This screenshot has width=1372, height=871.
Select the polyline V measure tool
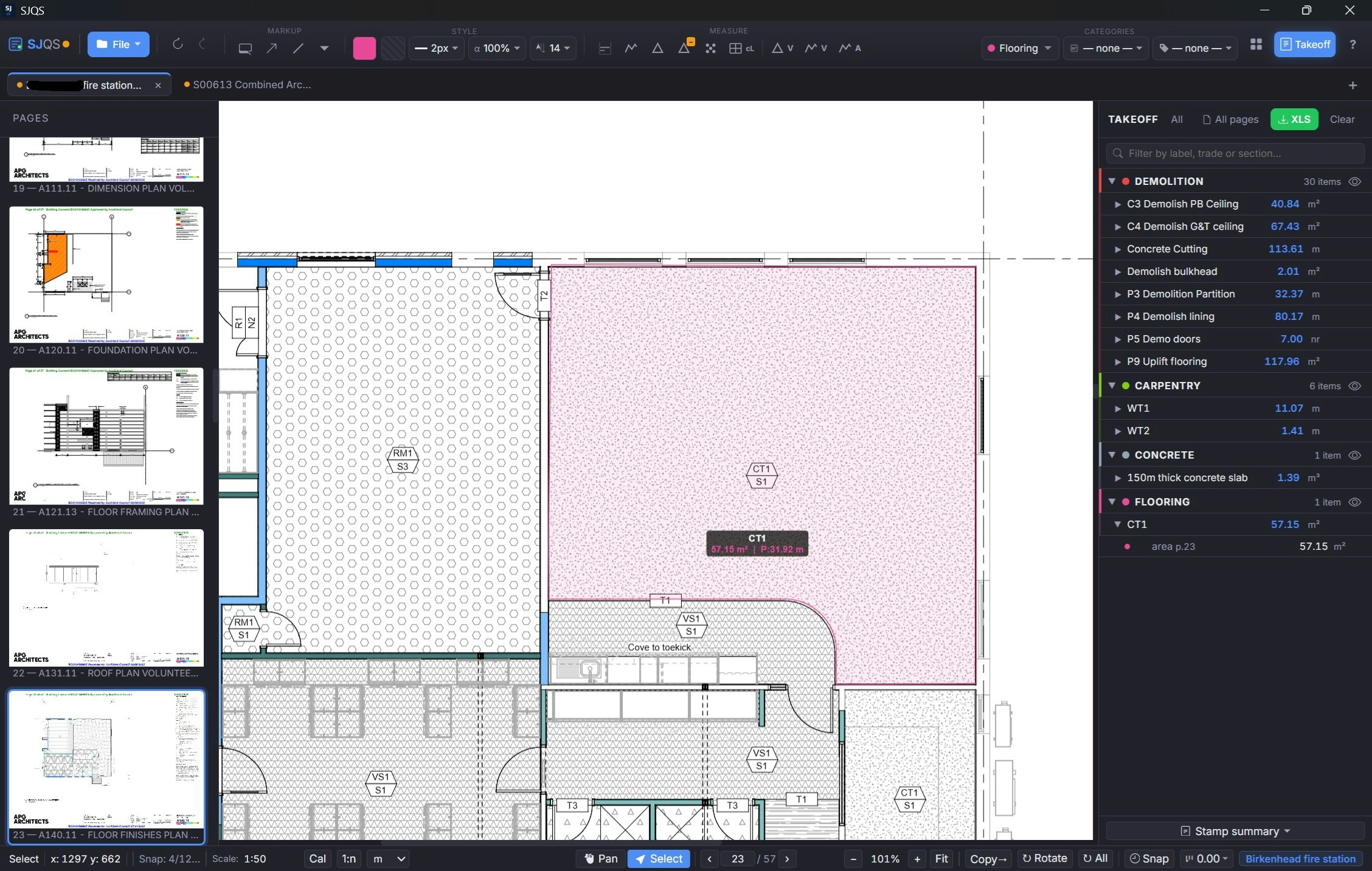click(x=816, y=48)
